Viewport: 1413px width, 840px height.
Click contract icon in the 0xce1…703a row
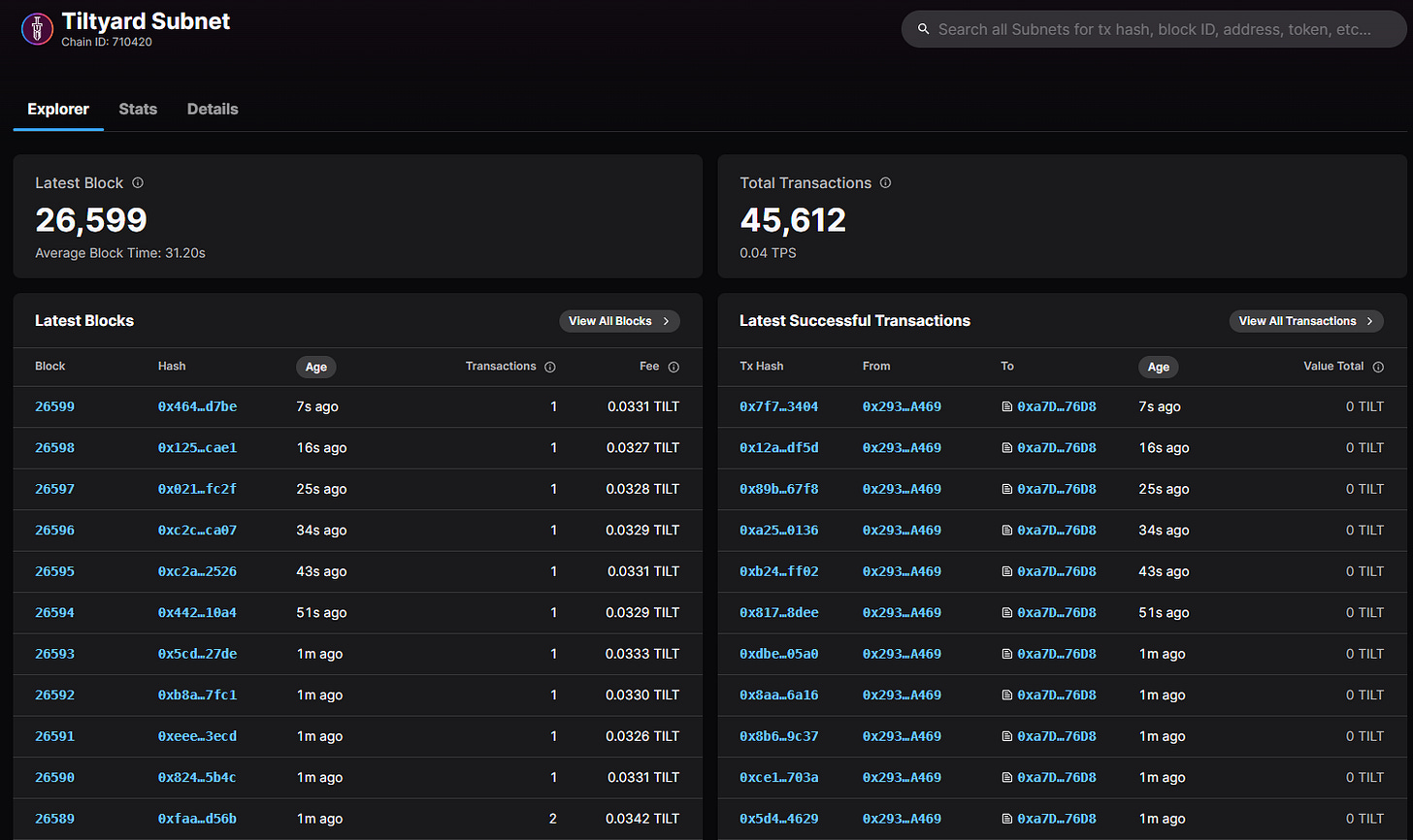tap(1007, 778)
